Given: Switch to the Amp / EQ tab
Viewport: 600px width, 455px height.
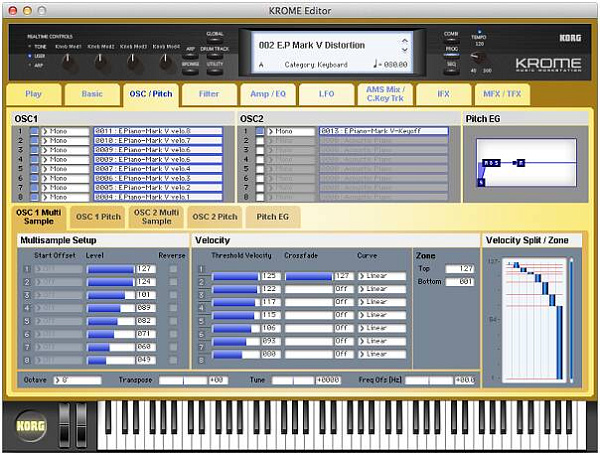Looking at the screenshot, I should point(268,94).
